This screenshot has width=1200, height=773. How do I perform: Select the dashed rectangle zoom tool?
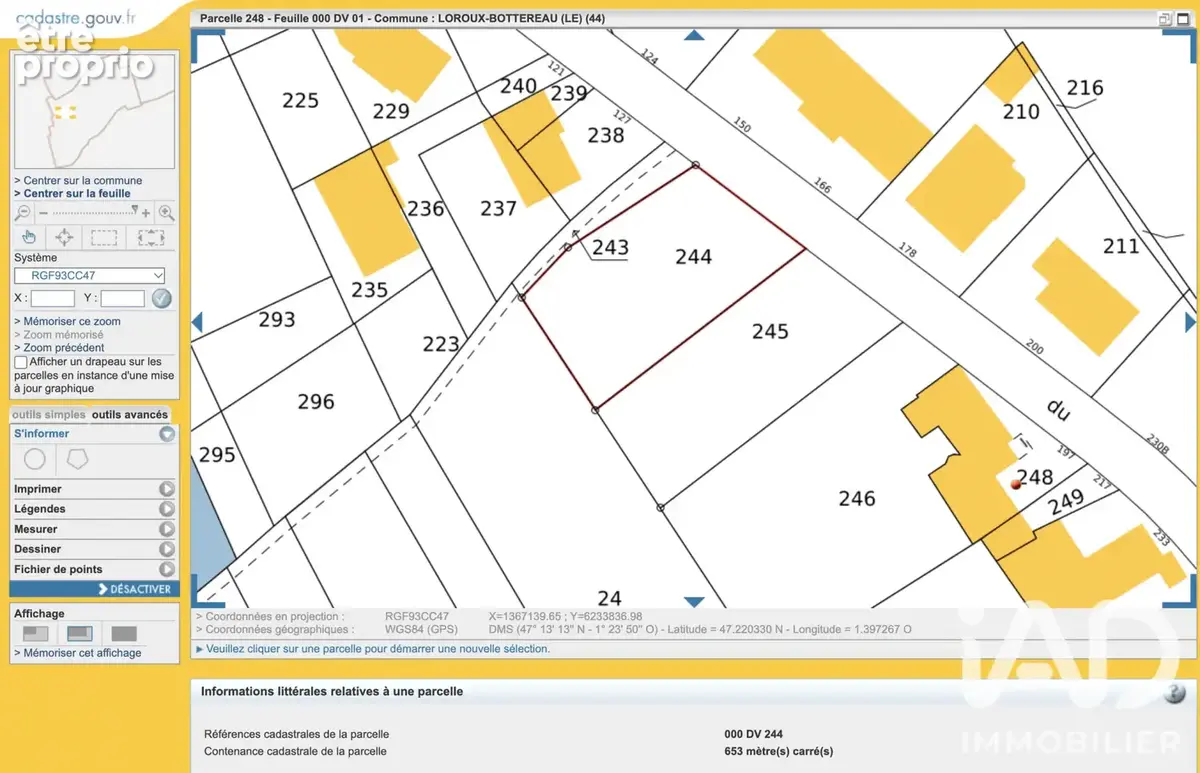pyautogui.click(x=104, y=238)
